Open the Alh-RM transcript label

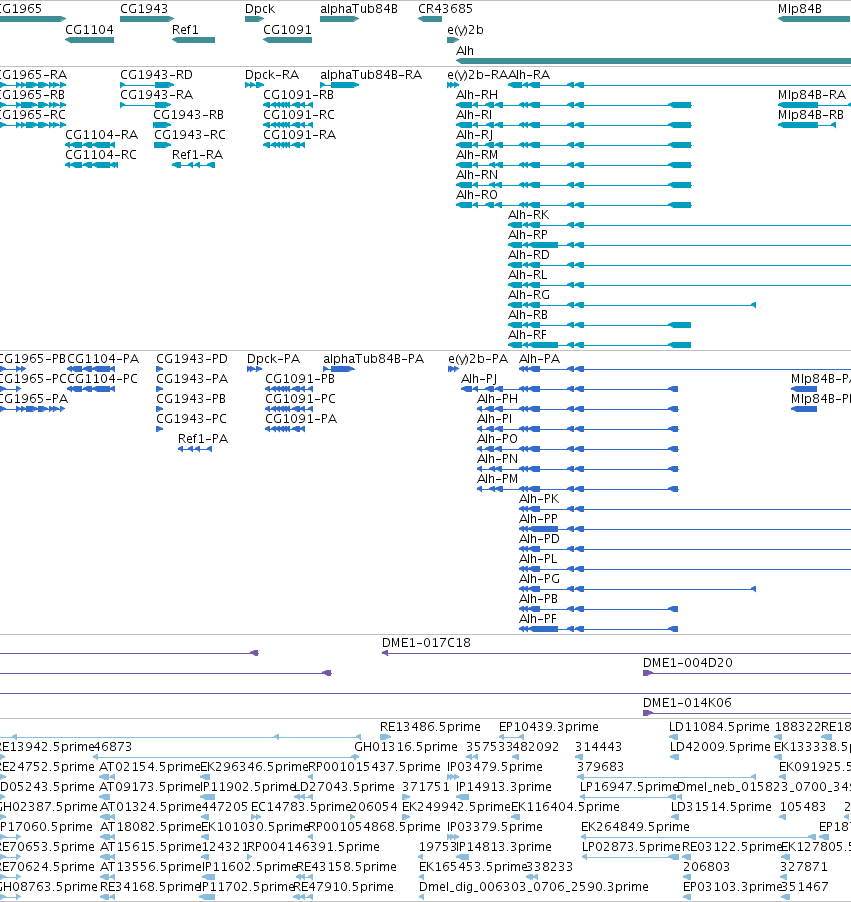476,155
